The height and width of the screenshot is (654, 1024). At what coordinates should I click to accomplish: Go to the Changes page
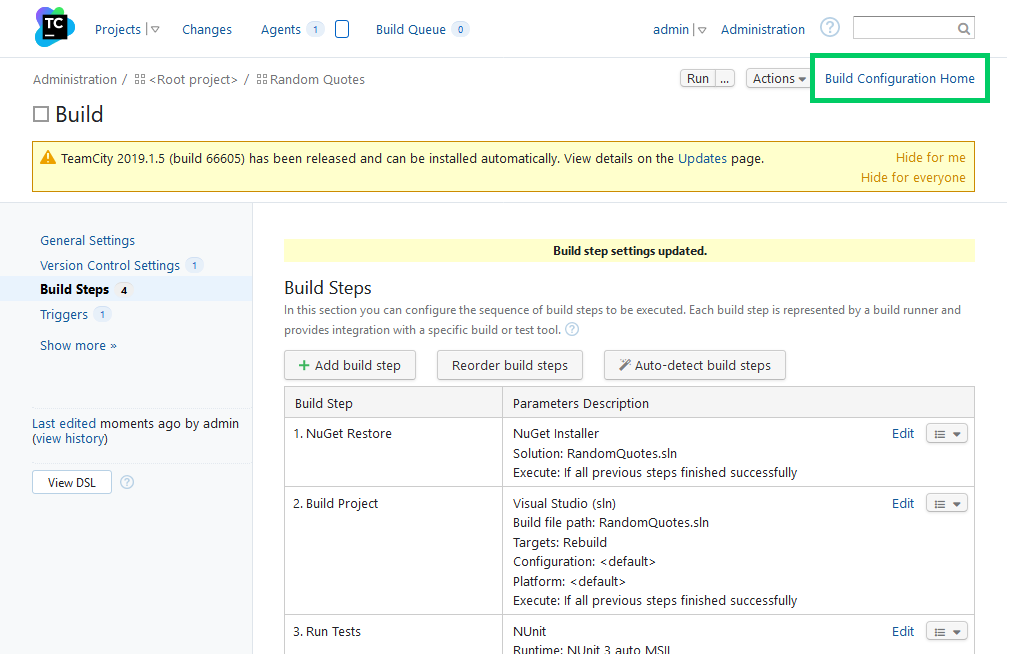pyautogui.click(x=207, y=29)
